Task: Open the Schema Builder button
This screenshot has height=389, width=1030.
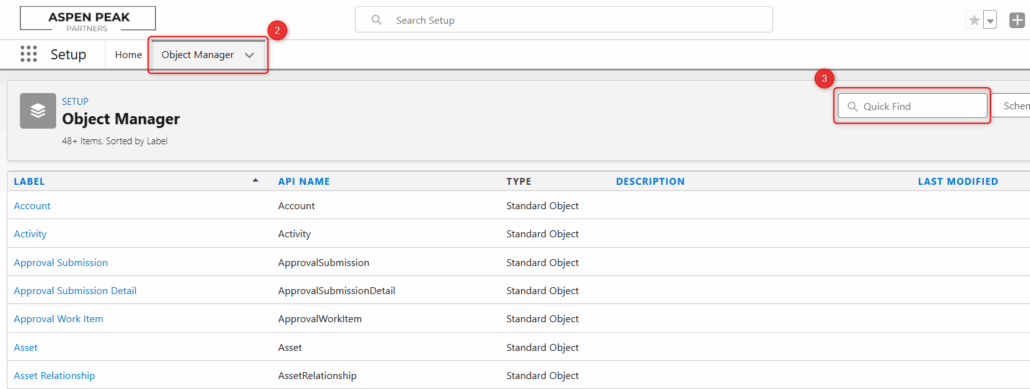Action: click(1010, 106)
